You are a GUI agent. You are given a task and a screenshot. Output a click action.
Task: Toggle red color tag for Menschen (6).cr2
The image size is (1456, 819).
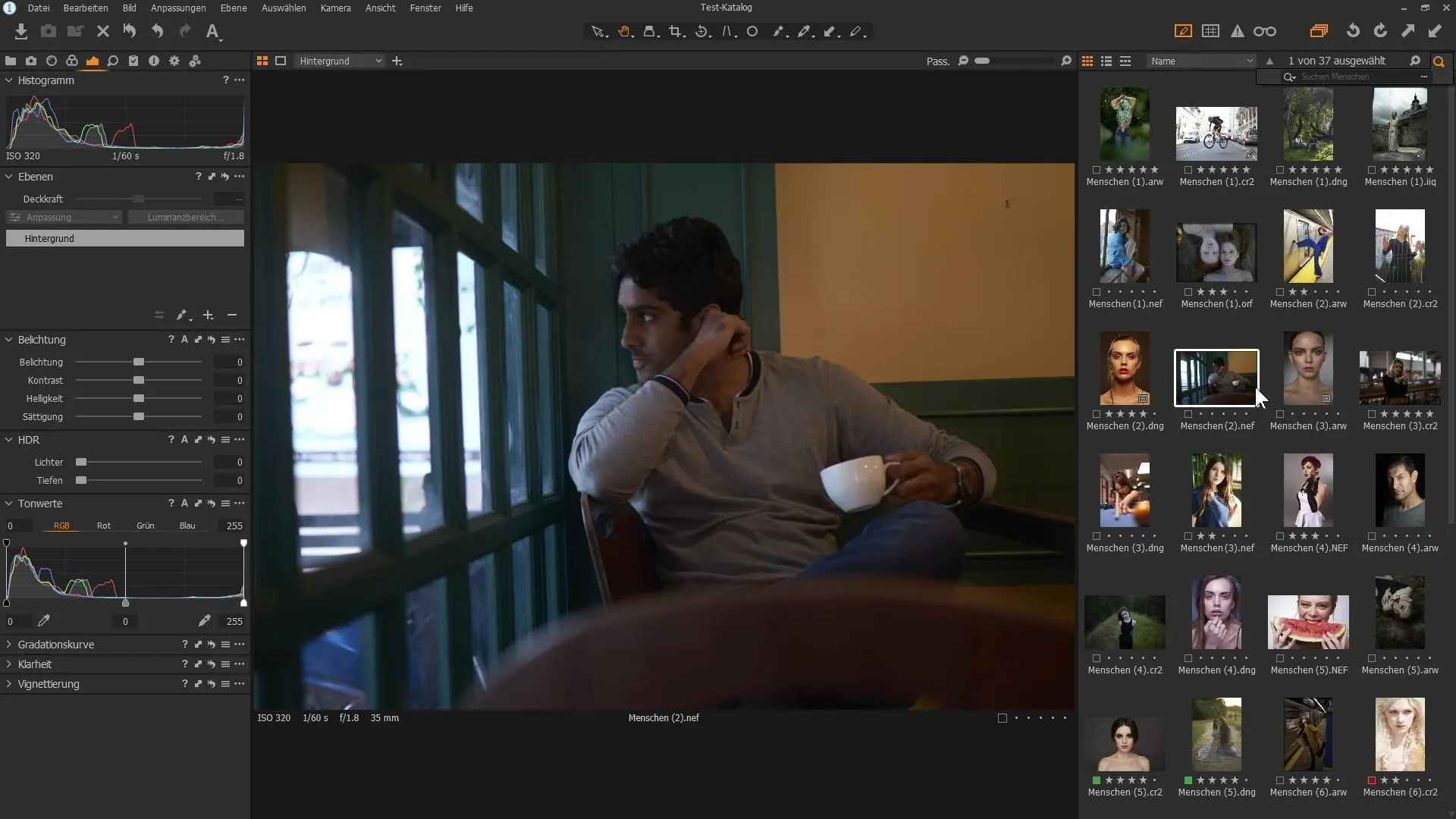(1372, 780)
